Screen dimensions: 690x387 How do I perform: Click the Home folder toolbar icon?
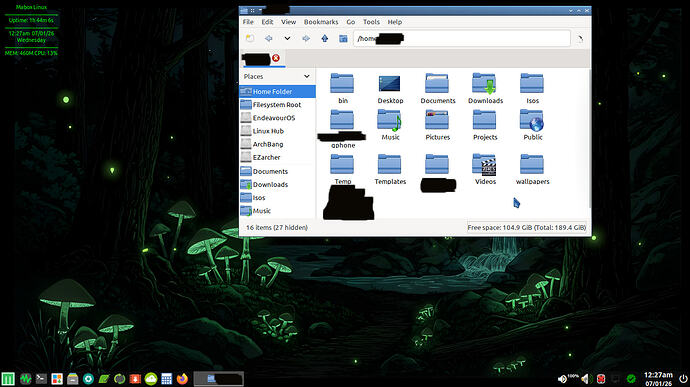coord(343,39)
